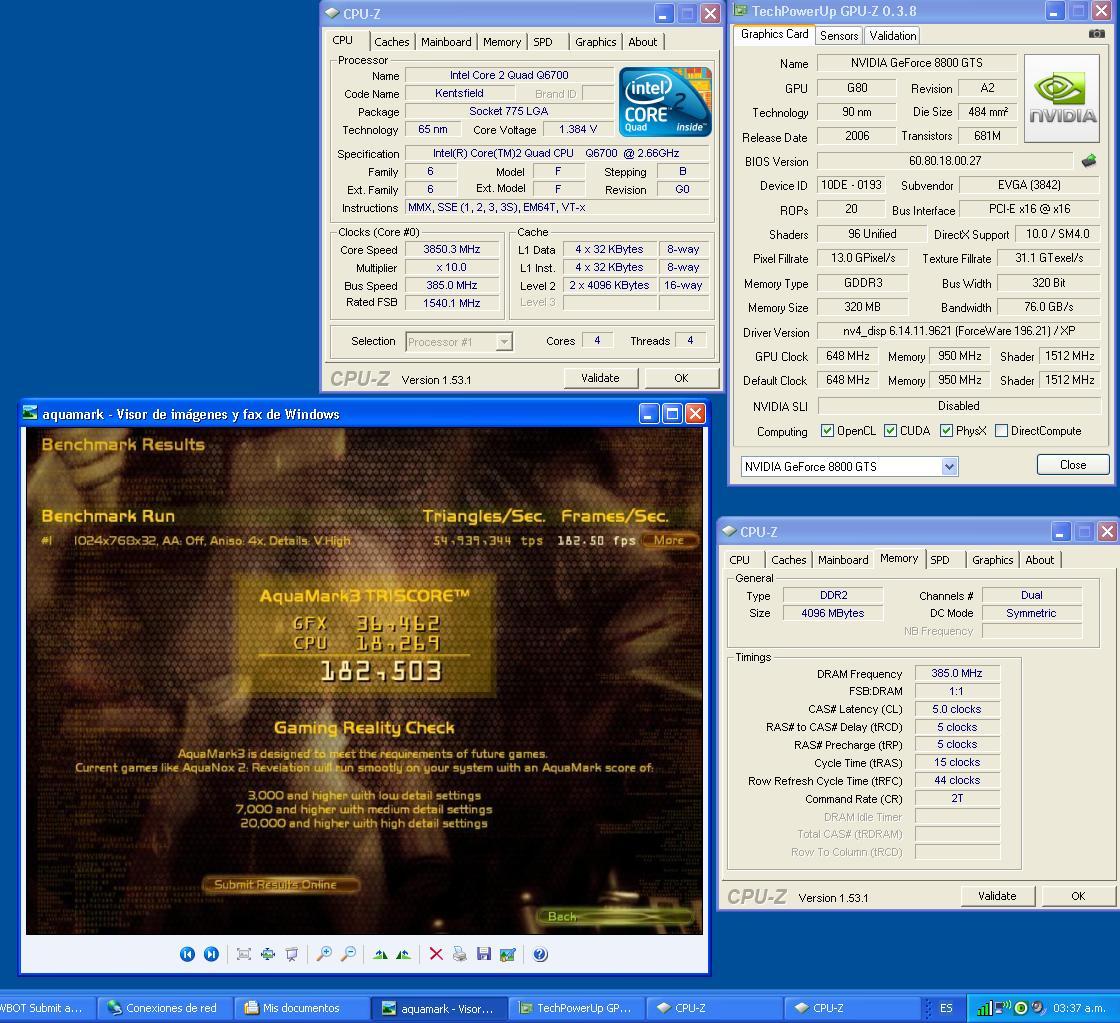The image size is (1120, 1023).
Task: Click BIOS save chip icon in GPU-Z
Action: click(x=1089, y=161)
